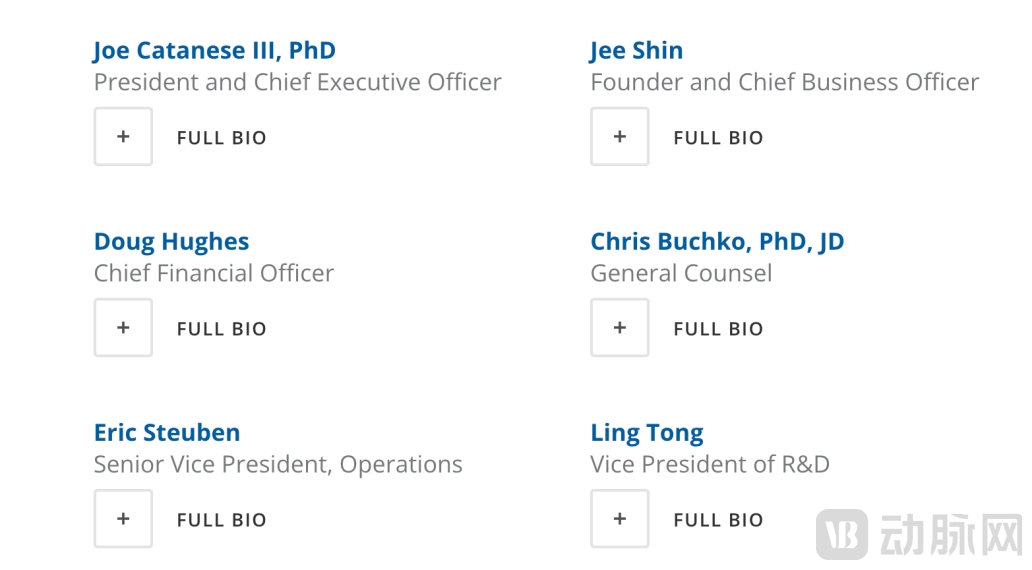Click plus icon under Chris Buchko
1032x570 pixels.
point(620,328)
